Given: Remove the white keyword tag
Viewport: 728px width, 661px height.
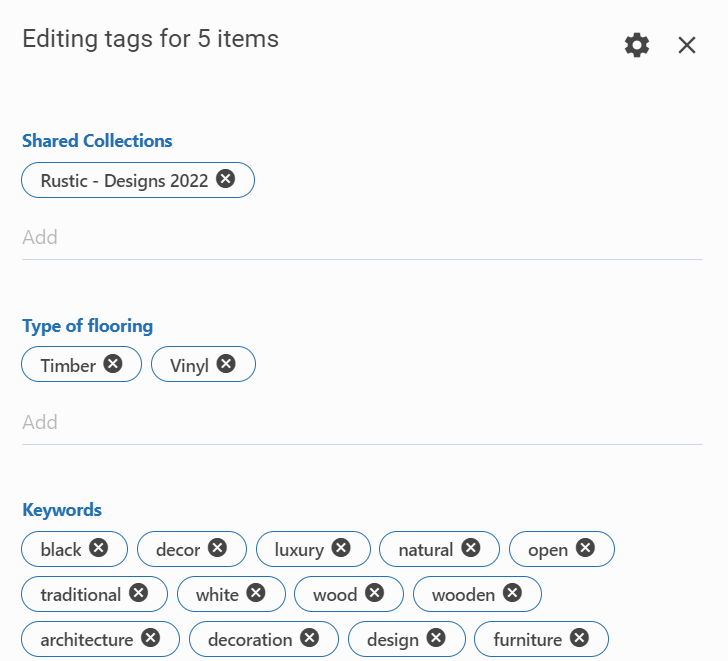Looking at the screenshot, I should click(x=256, y=593).
